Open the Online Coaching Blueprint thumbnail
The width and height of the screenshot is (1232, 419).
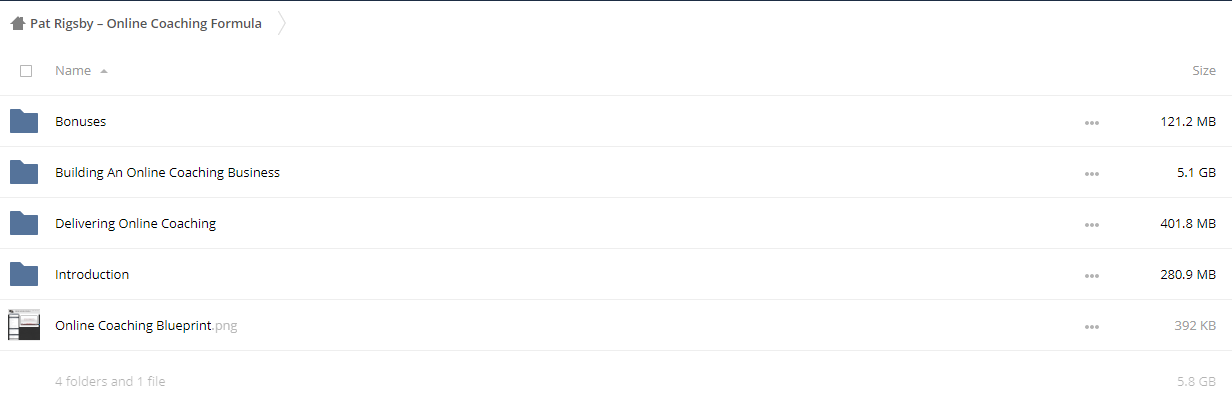click(x=24, y=325)
